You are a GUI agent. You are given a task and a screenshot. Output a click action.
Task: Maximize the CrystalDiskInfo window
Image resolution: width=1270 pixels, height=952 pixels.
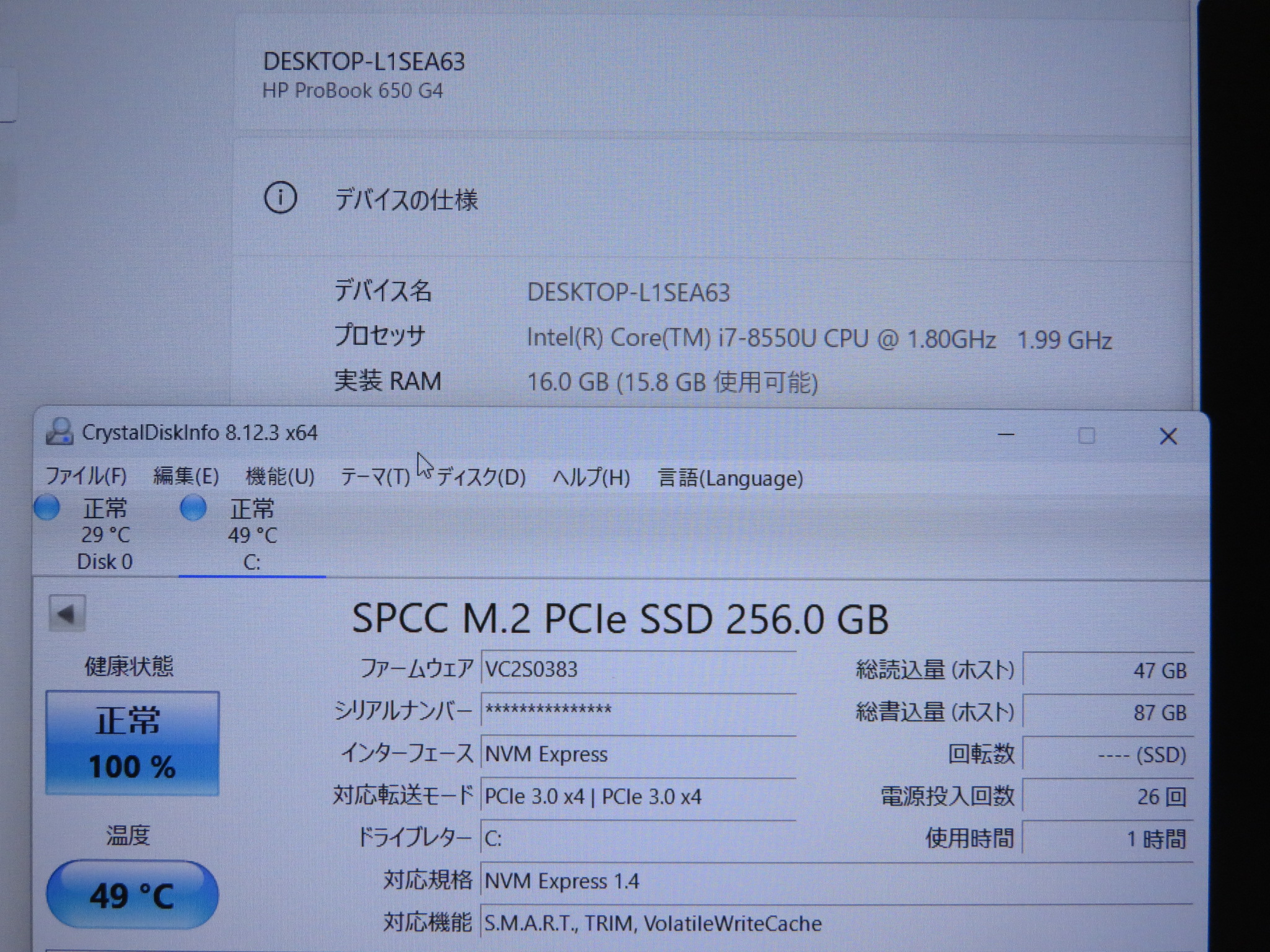point(1086,436)
